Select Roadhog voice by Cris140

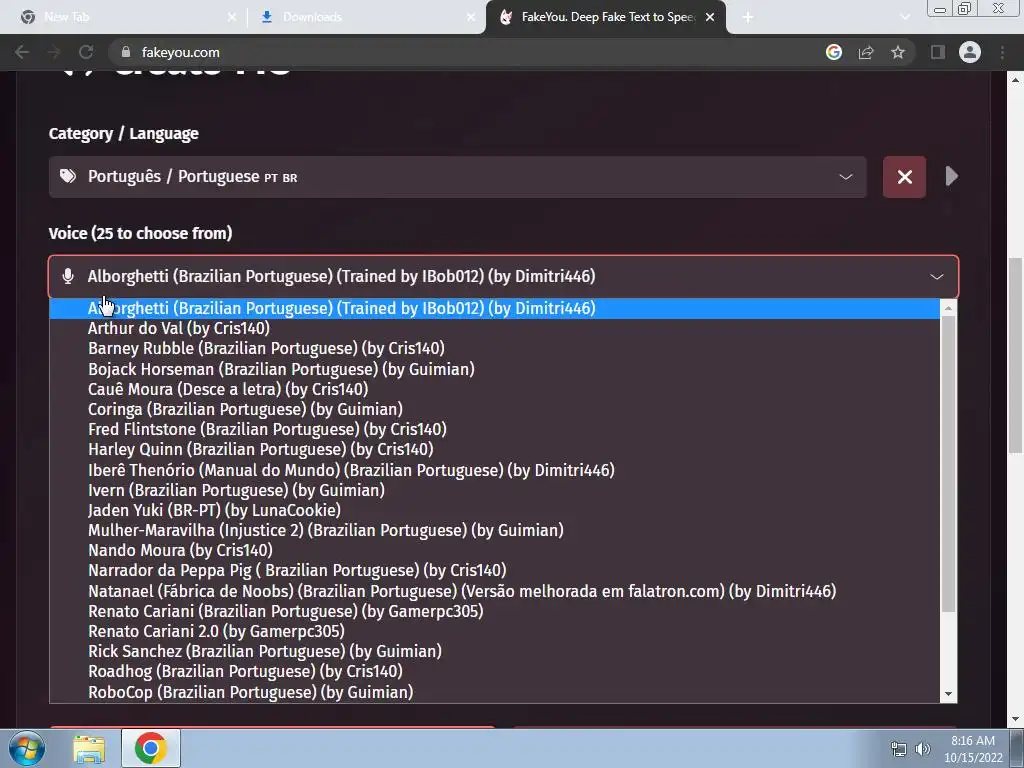pos(494,671)
